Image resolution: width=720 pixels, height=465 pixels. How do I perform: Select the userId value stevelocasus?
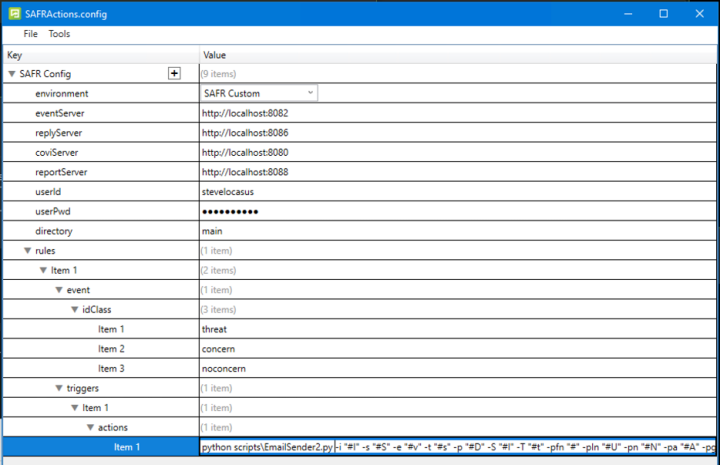click(x=458, y=192)
